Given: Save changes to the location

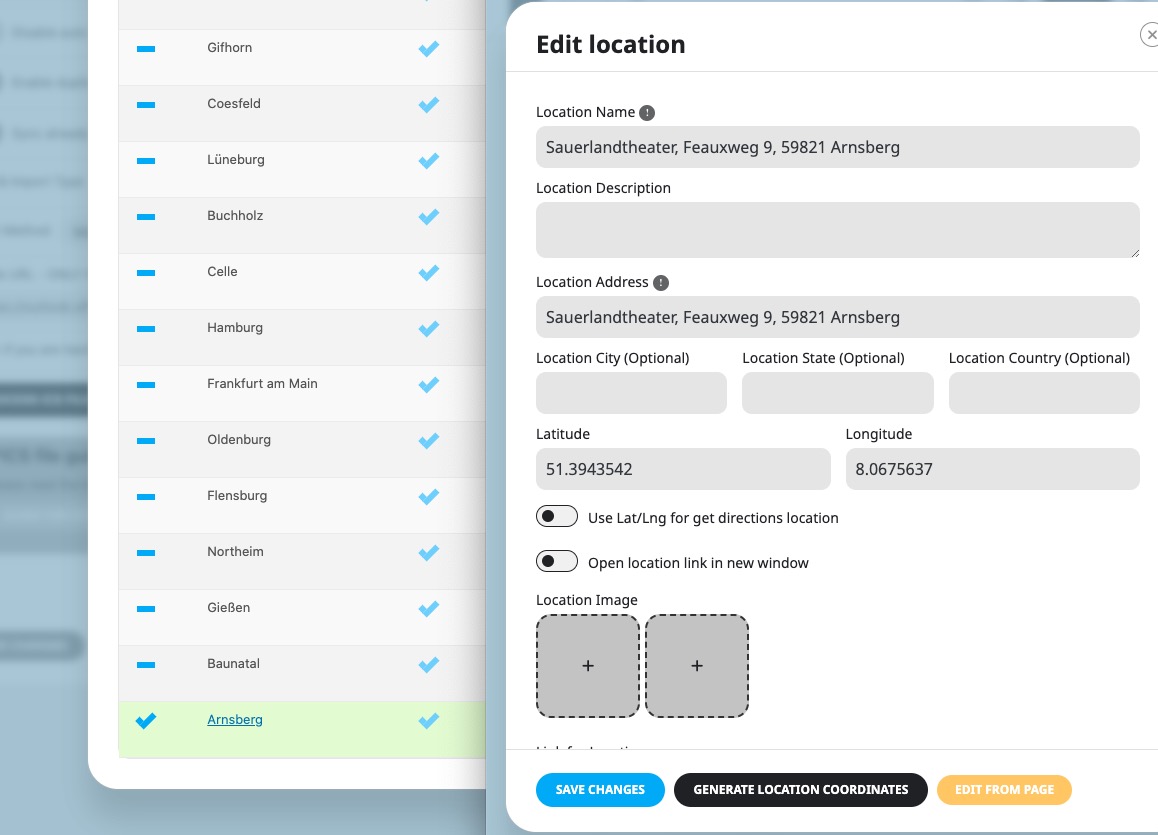Looking at the screenshot, I should click(x=600, y=790).
